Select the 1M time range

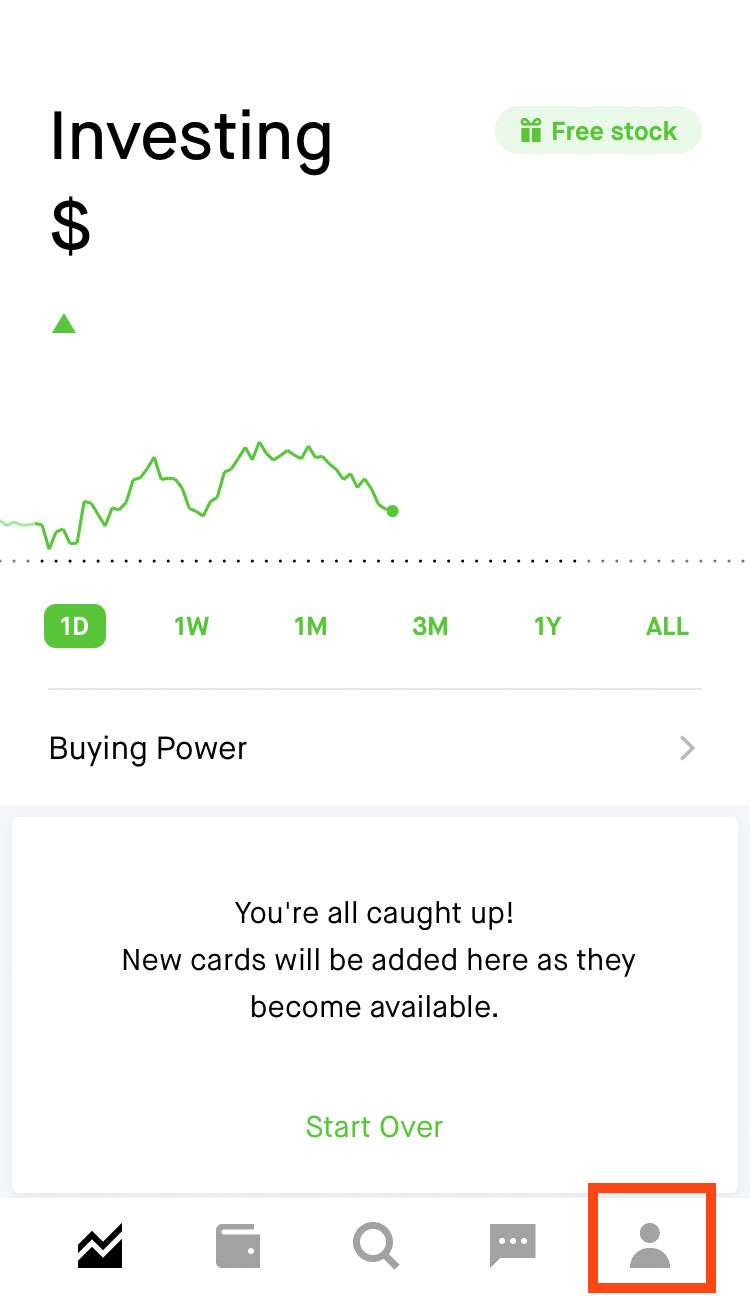pos(310,627)
